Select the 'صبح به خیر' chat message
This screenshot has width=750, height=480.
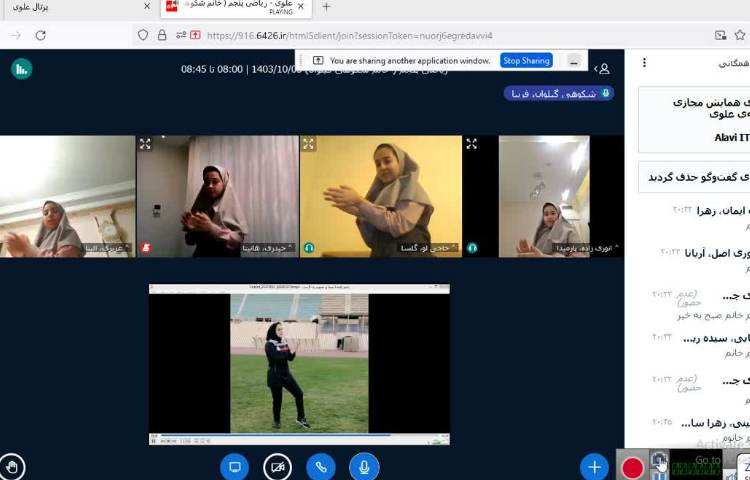[x=714, y=315]
